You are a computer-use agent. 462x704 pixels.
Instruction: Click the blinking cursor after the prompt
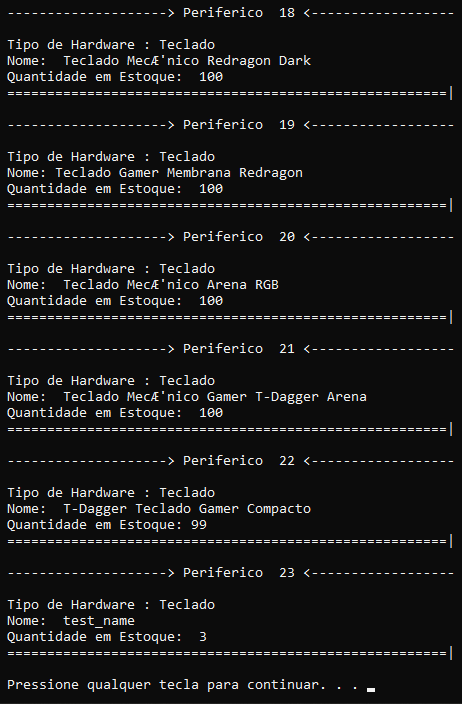(370, 690)
